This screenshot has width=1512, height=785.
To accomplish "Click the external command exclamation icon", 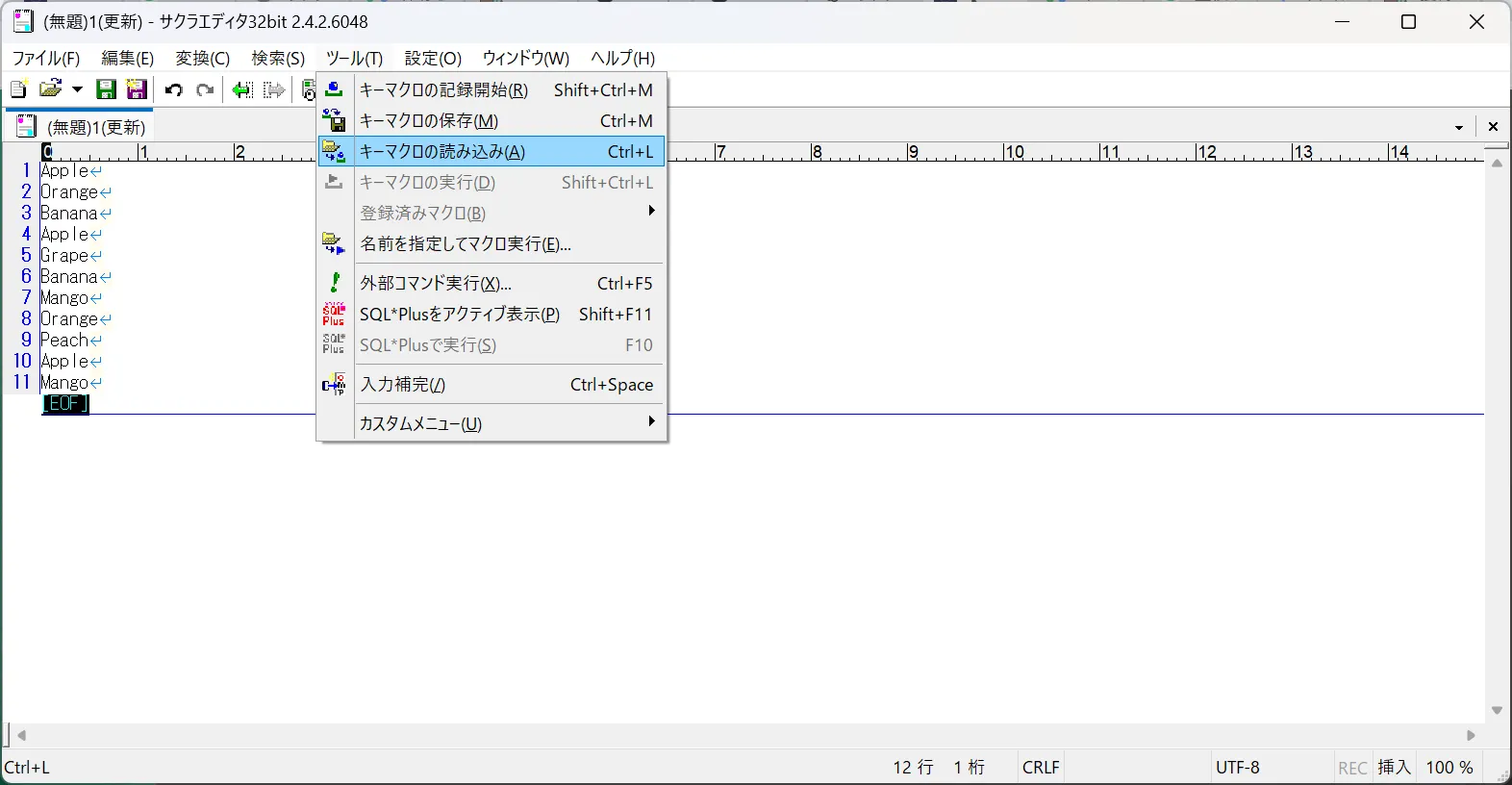I will [334, 283].
